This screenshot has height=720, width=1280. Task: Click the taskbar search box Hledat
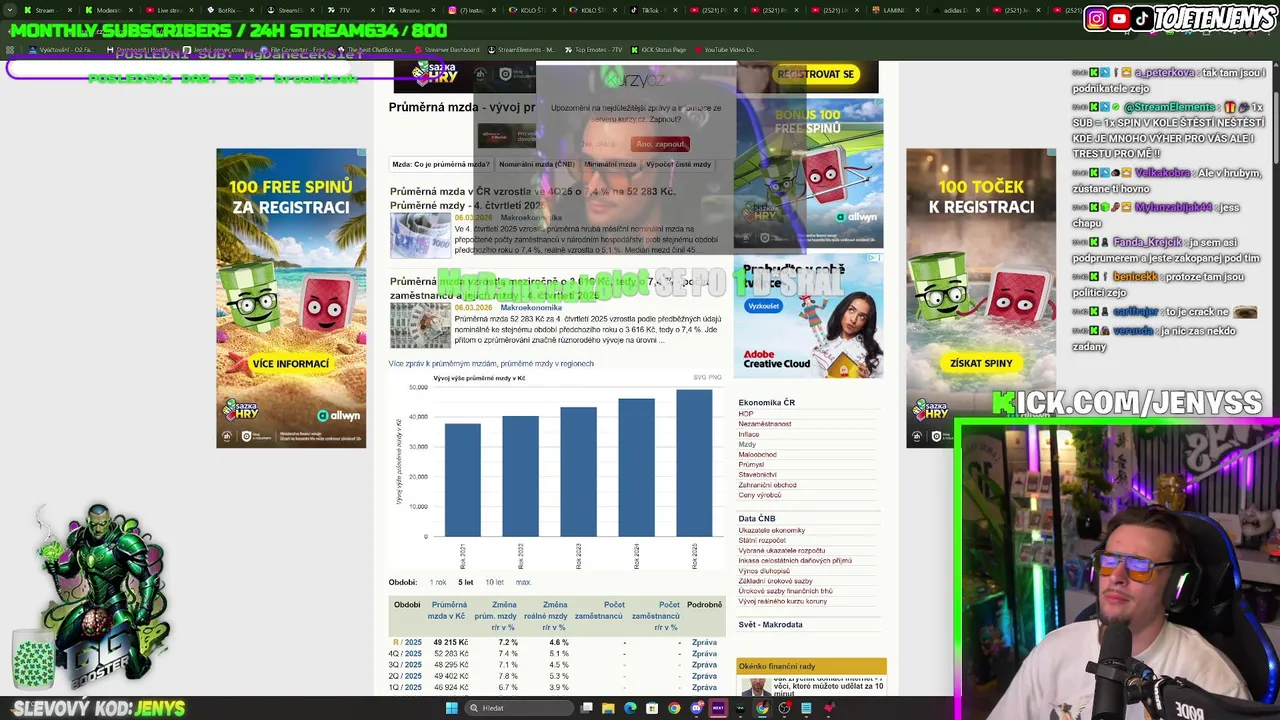[x=519, y=708]
